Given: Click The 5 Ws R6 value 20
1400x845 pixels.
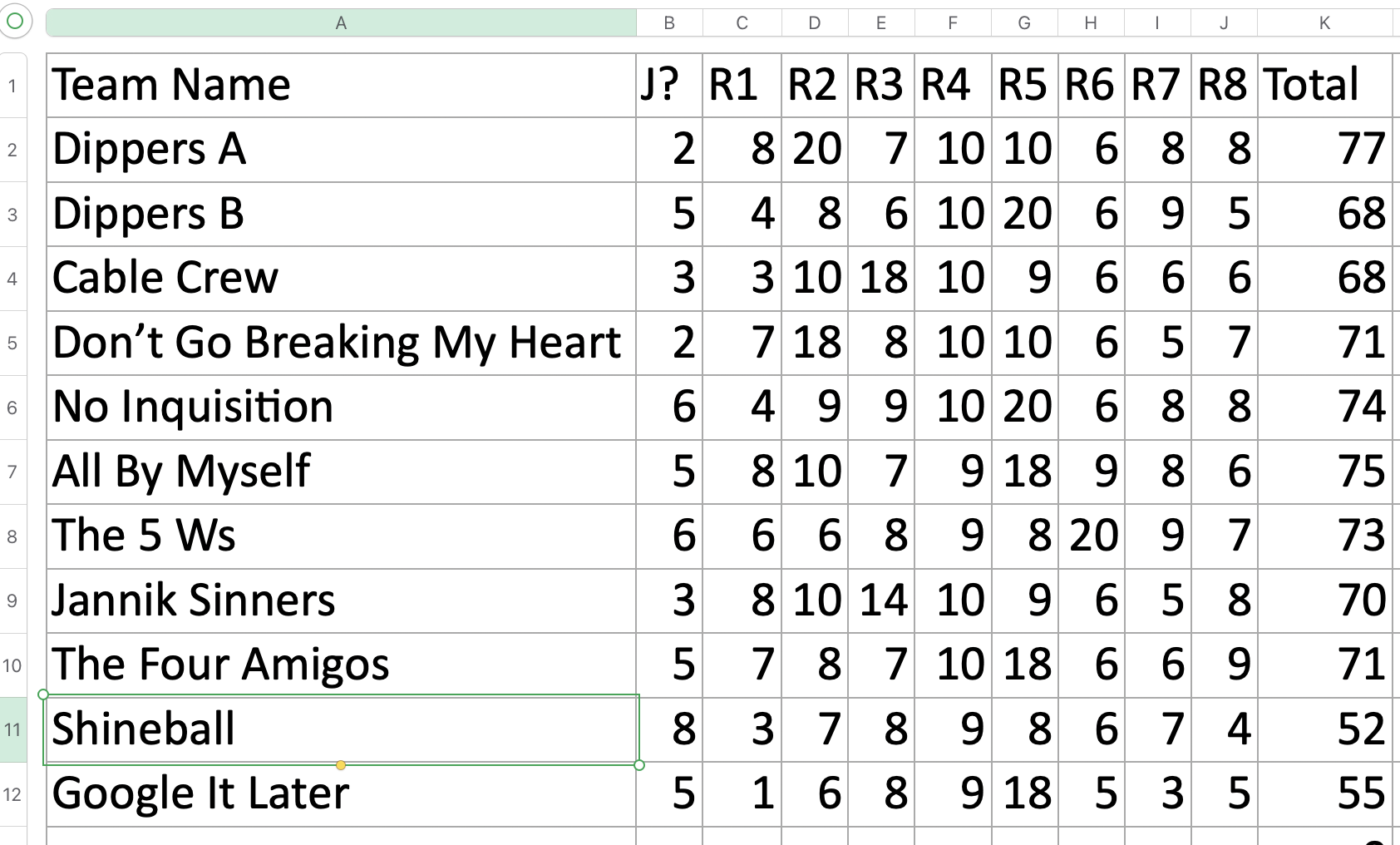Looking at the screenshot, I should tap(1091, 536).
